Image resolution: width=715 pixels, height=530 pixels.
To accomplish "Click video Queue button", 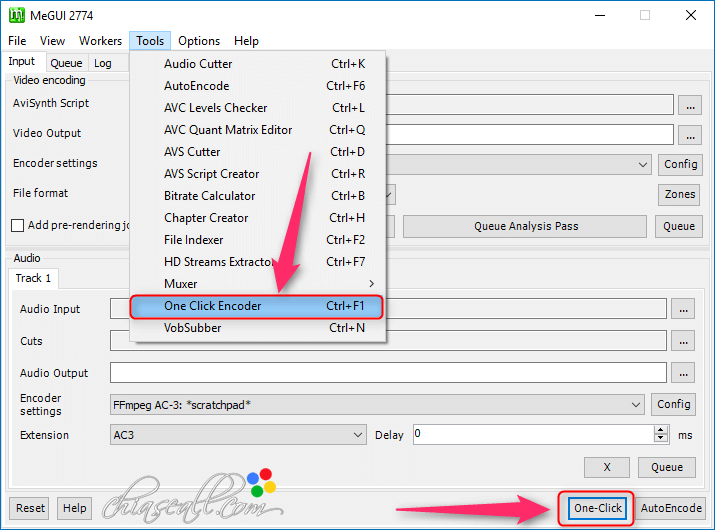I will pyautogui.click(x=679, y=226).
